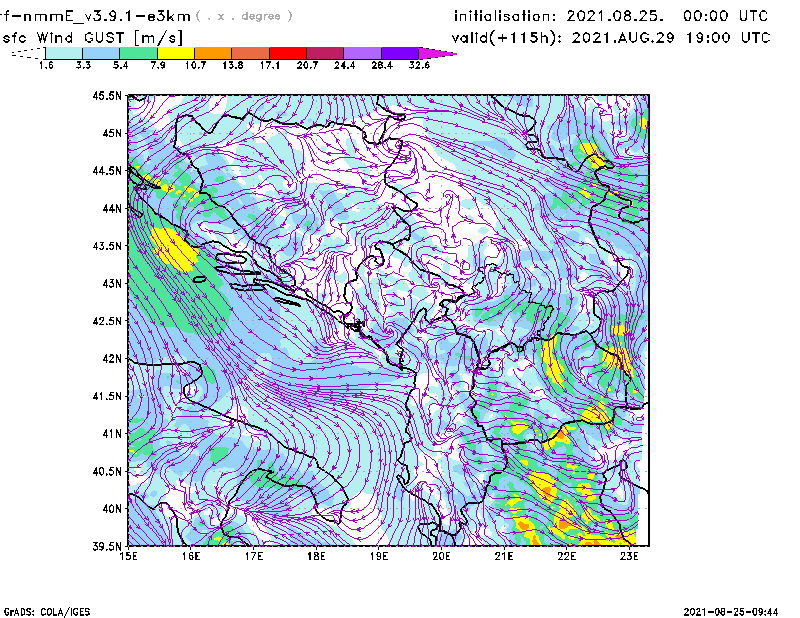Click the legend value 1.6
This screenshot has height=618, width=800.
46,65
